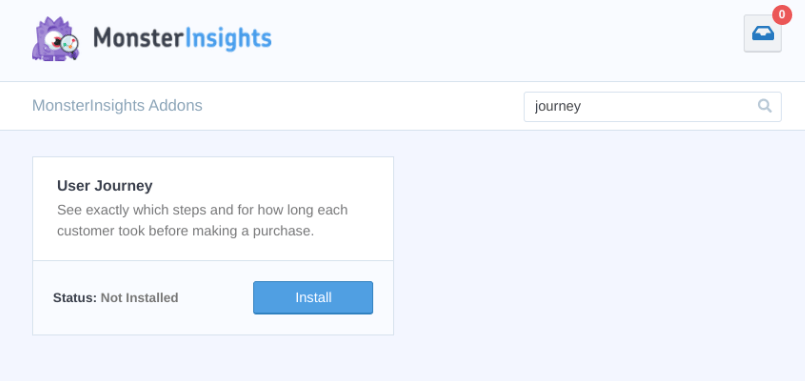Click the white upper section of the addon card

click(x=213, y=208)
